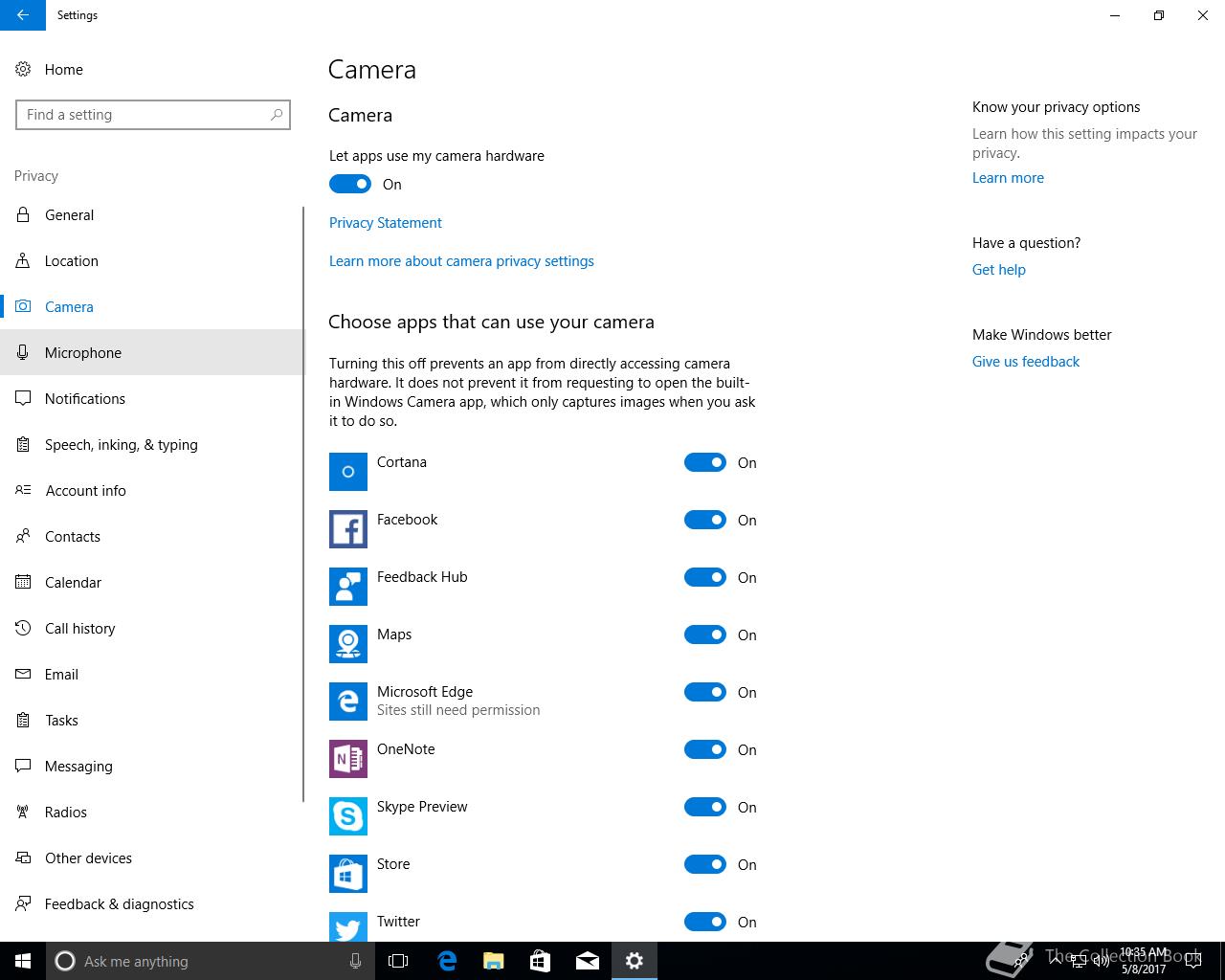This screenshot has width=1225, height=980.
Task: Open the Privacy Statement link
Action: point(386,223)
